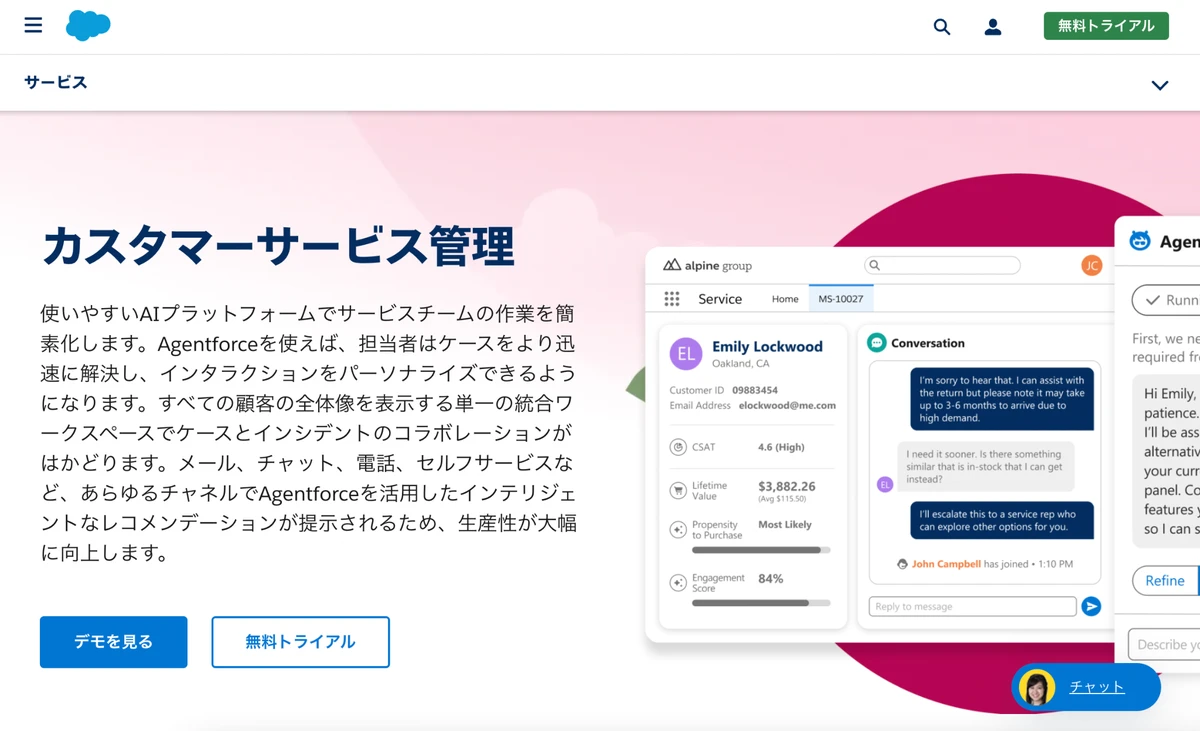The width and height of the screenshot is (1200, 731).
Task: Click the カスタマーサービス管理 heading
Action: pyautogui.click(x=278, y=246)
